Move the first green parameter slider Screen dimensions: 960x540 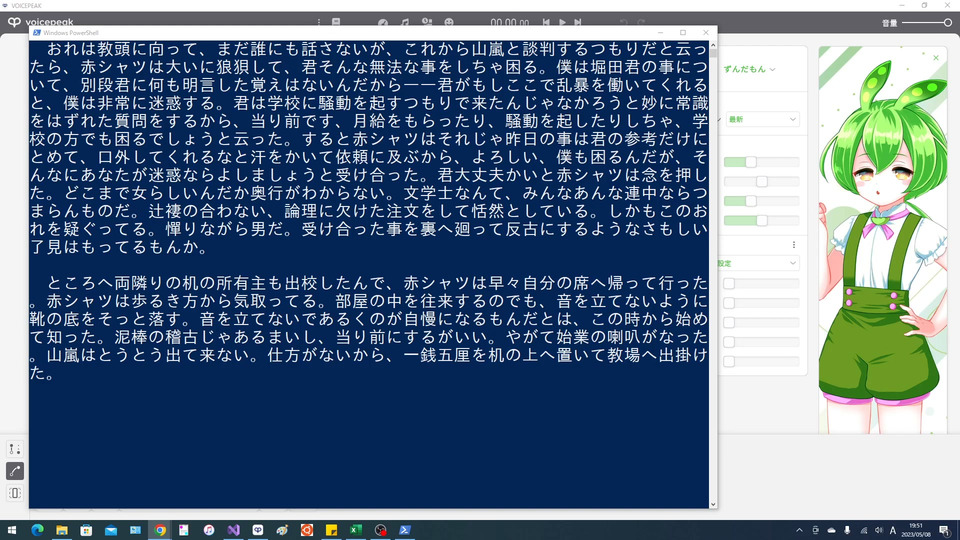coord(751,162)
